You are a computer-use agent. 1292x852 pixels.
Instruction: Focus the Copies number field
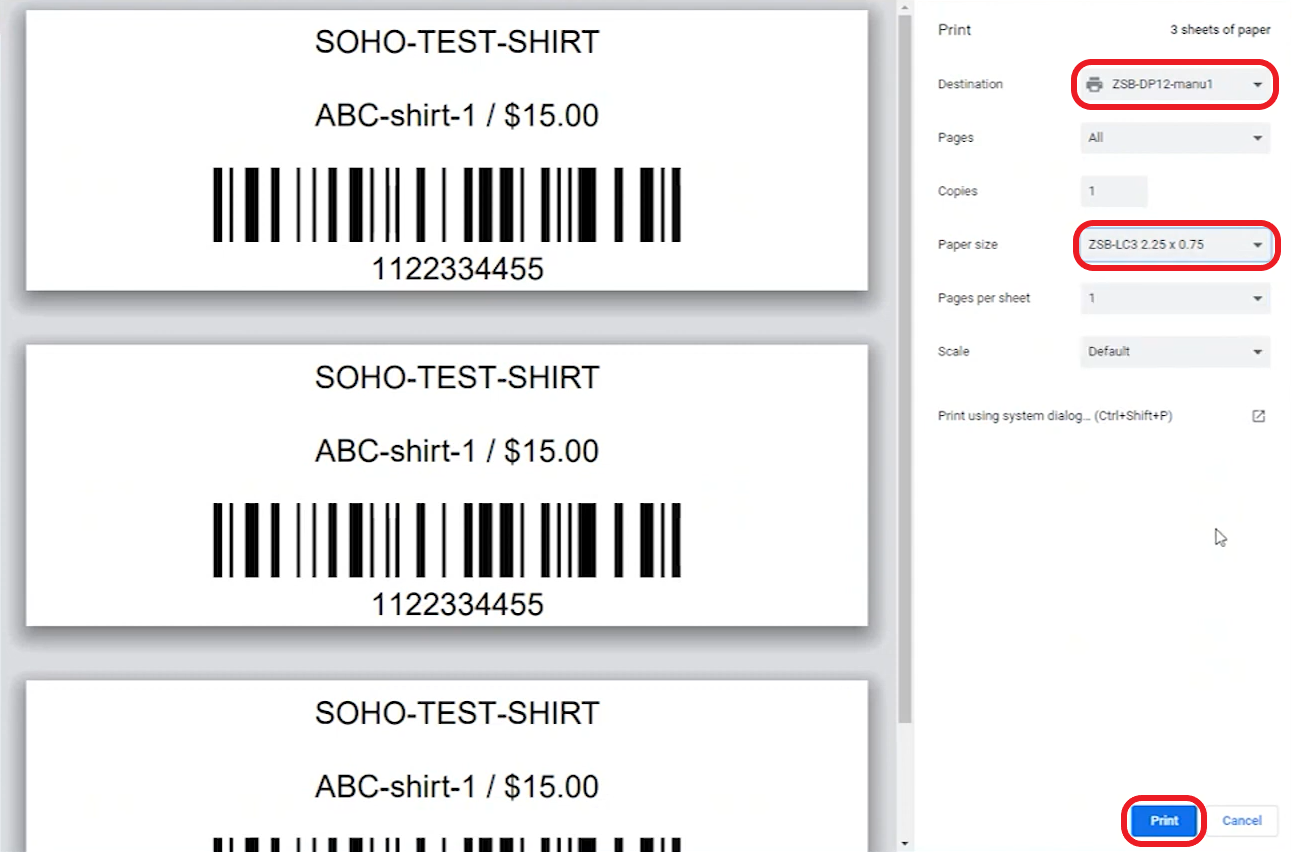pyautogui.click(x=1113, y=191)
